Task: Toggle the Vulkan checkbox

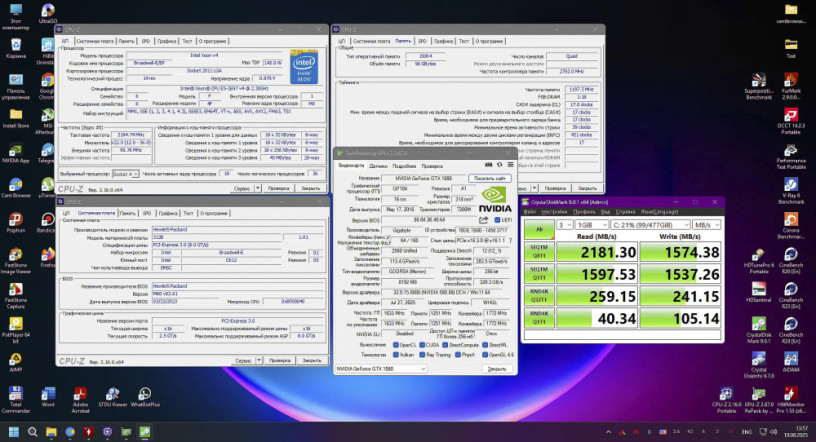Action: (396, 355)
